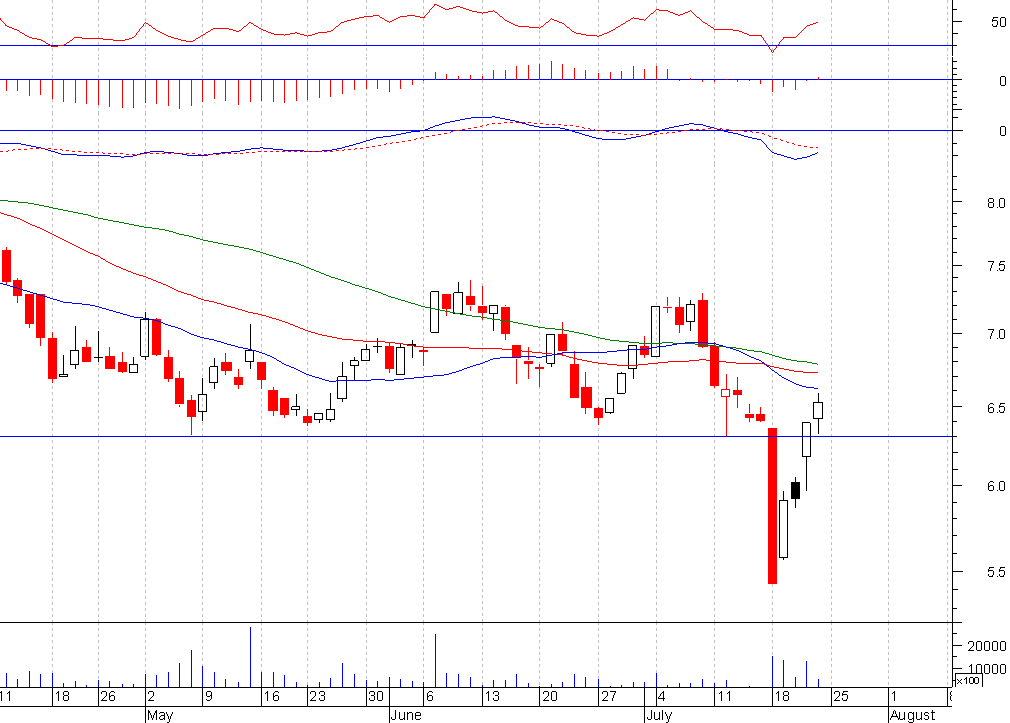The width and height of the screenshot is (1010, 723).
Task: Click the 7.5 price axis label
Action: (996, 267)
